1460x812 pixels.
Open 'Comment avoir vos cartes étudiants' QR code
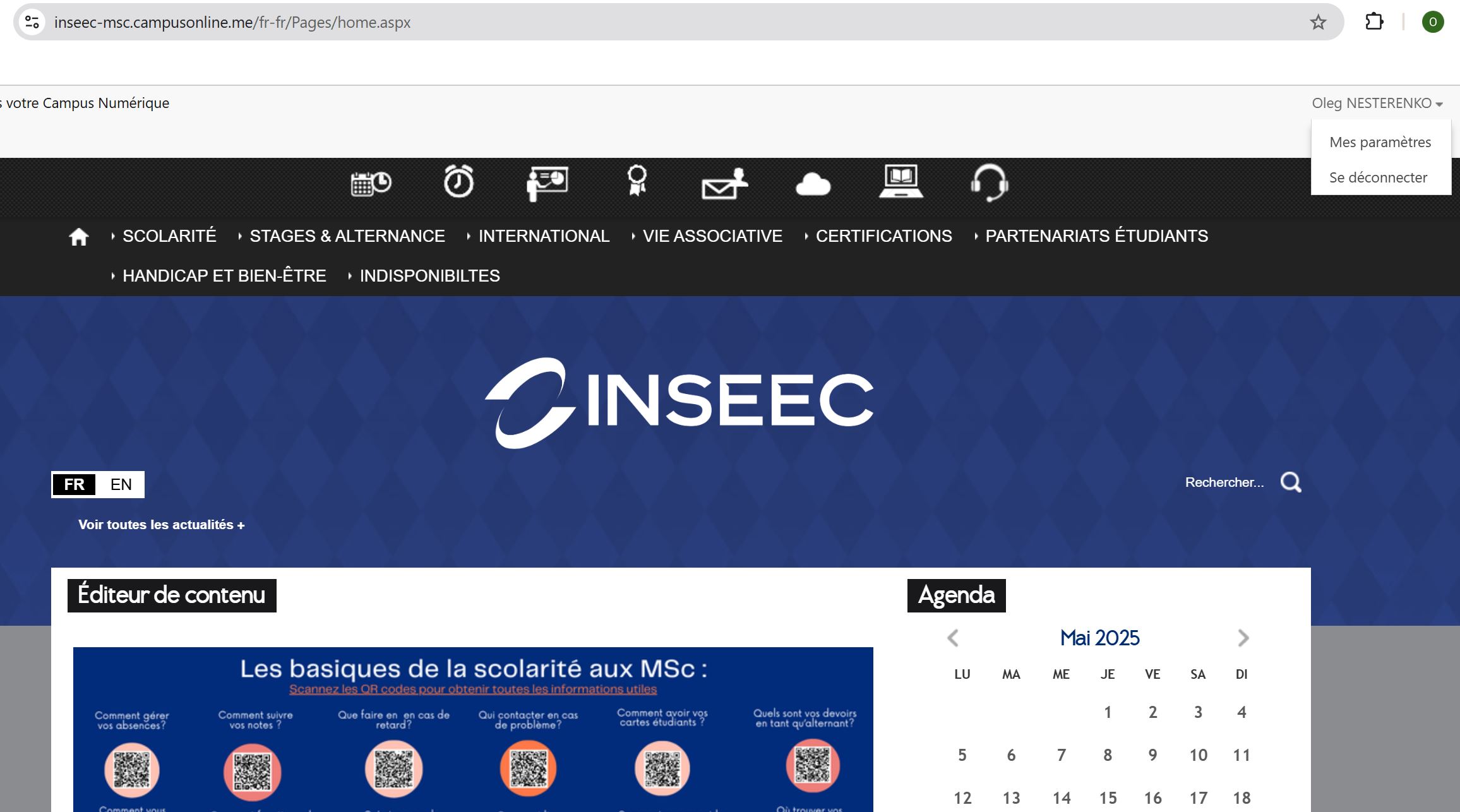(662, 768)
